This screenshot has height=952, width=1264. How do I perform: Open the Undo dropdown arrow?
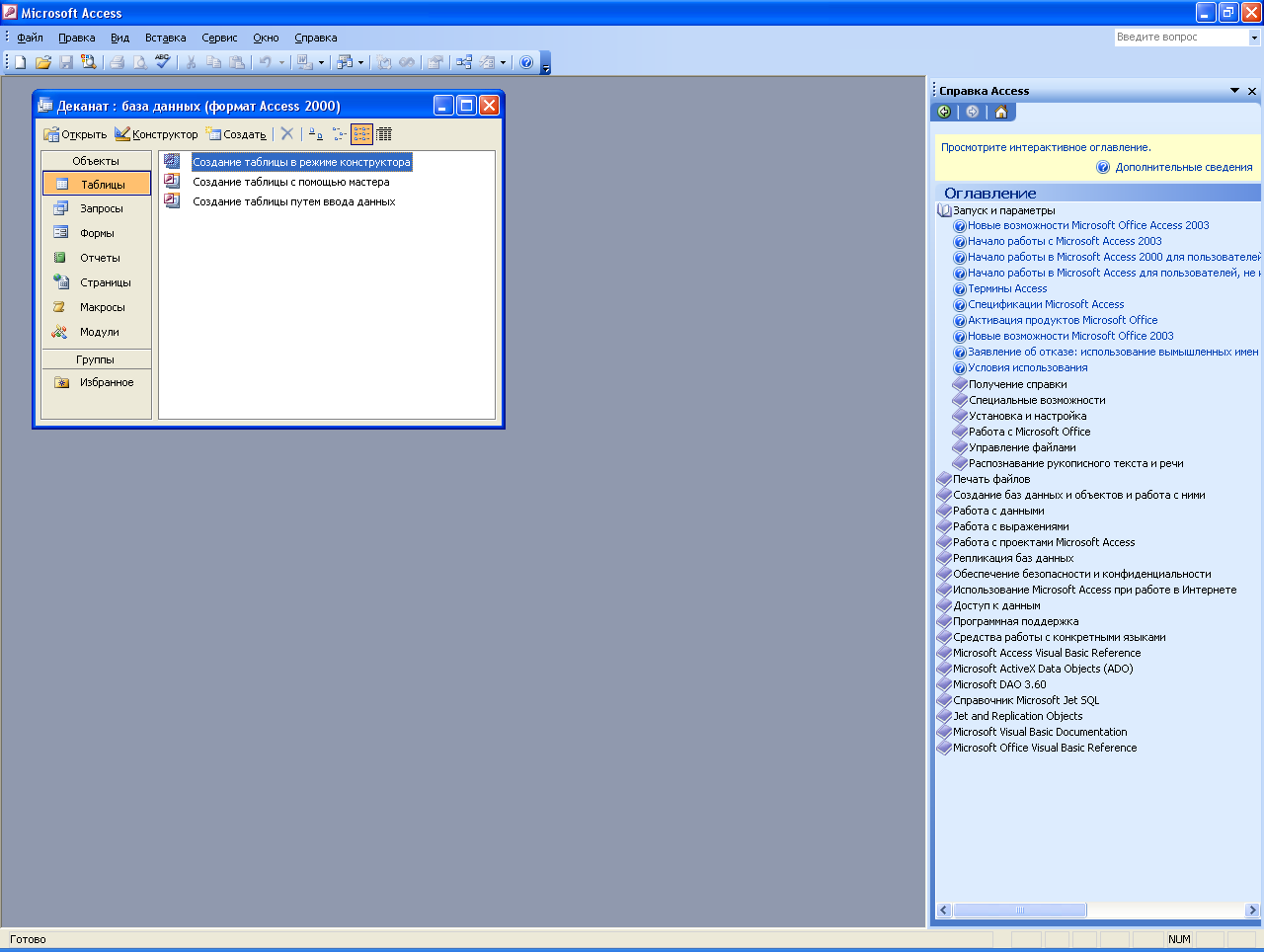click(281, 62)
